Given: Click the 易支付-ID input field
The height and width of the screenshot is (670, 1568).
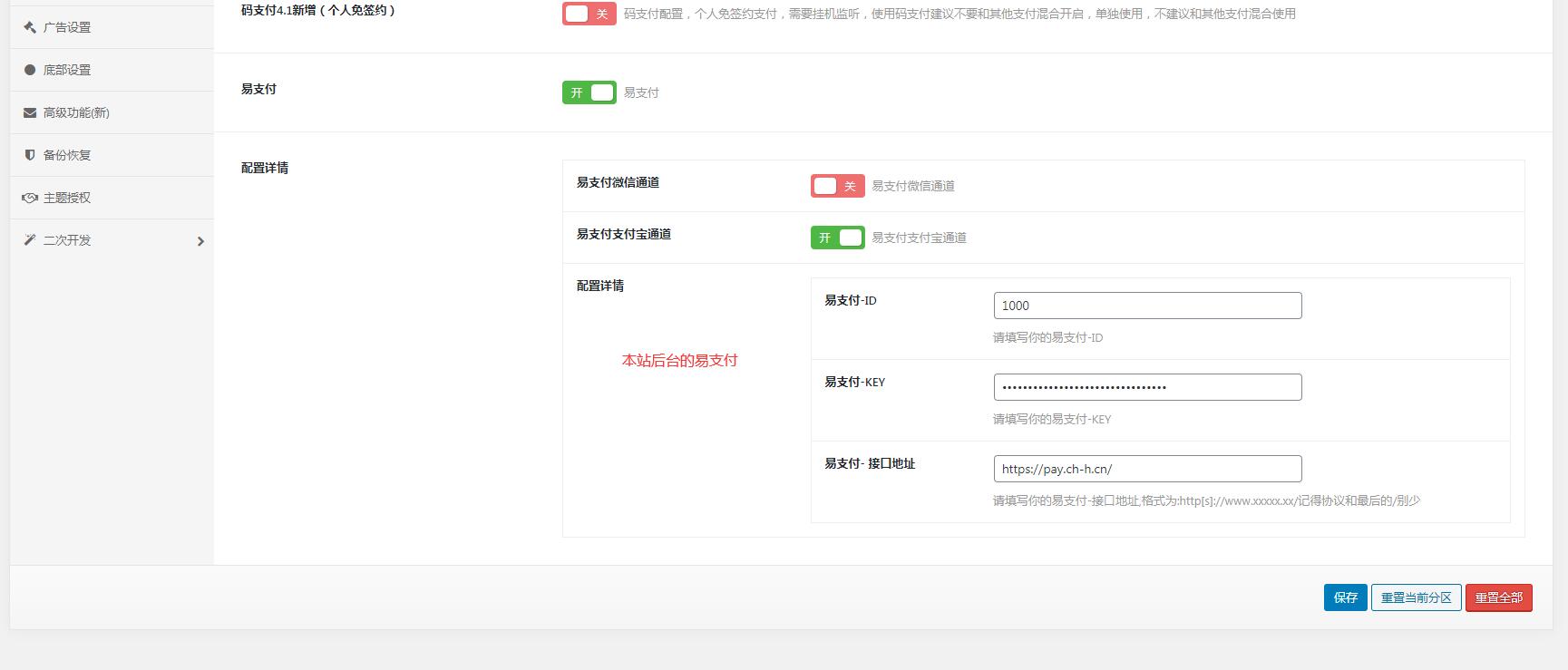Looking at the screenshot, I should point(1148,306).
